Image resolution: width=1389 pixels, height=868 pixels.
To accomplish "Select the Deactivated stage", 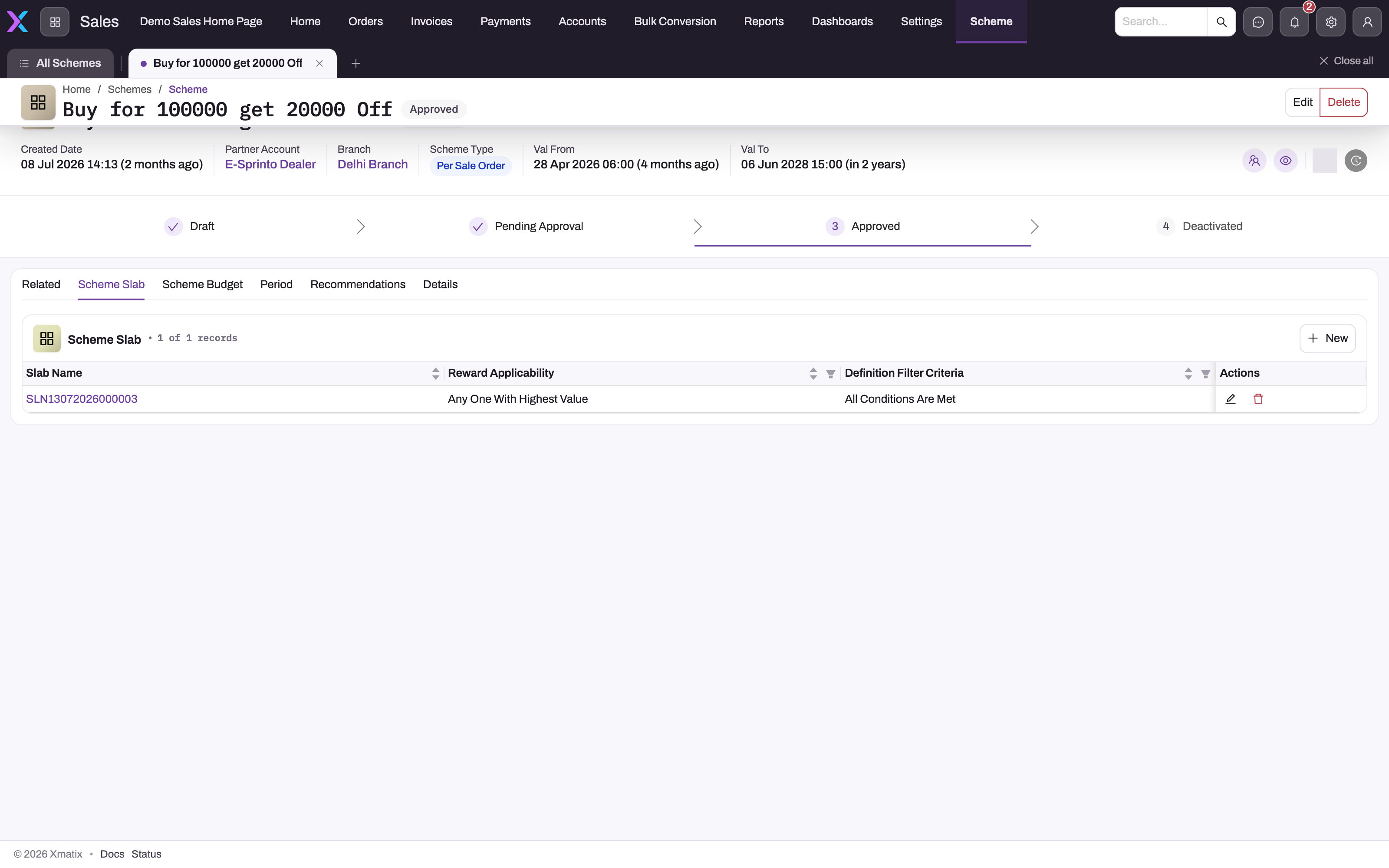I will pos(1200,227).
